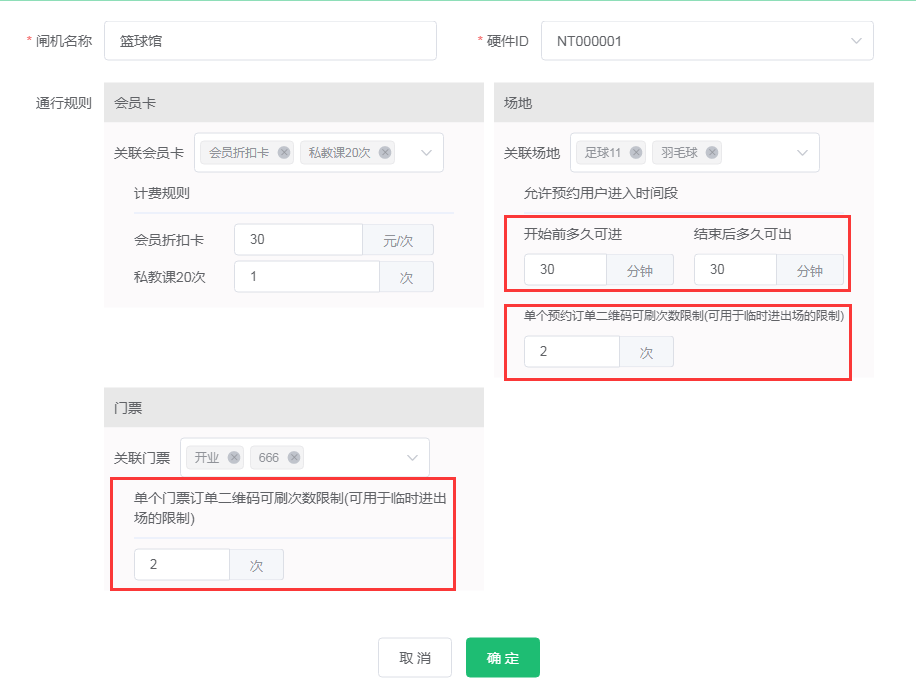Screen dimensions: 916x694
Task: Remove the 足球11 venue tag
Action: tap(636, 153)
